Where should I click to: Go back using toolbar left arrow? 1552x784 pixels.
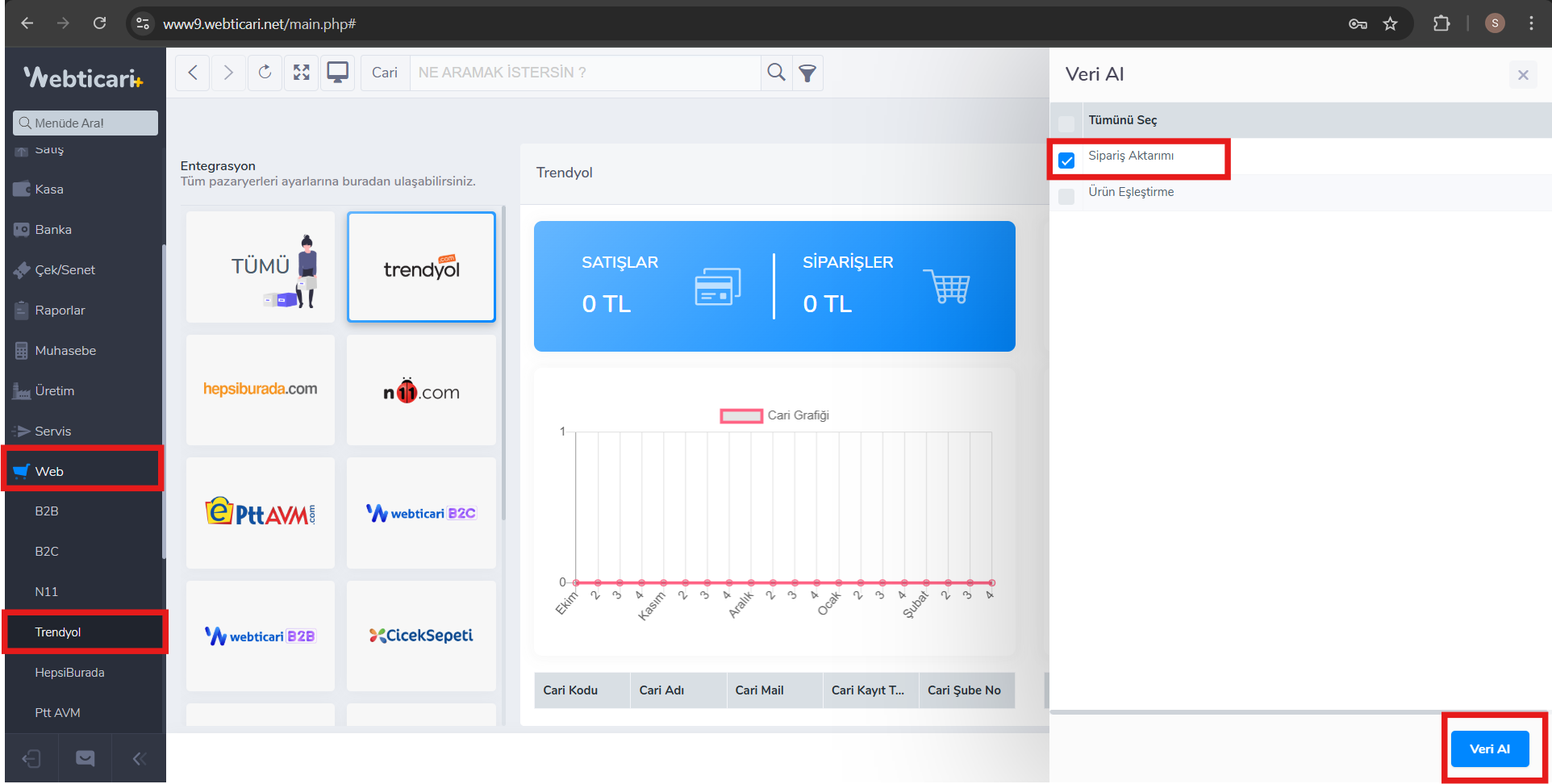193,73
